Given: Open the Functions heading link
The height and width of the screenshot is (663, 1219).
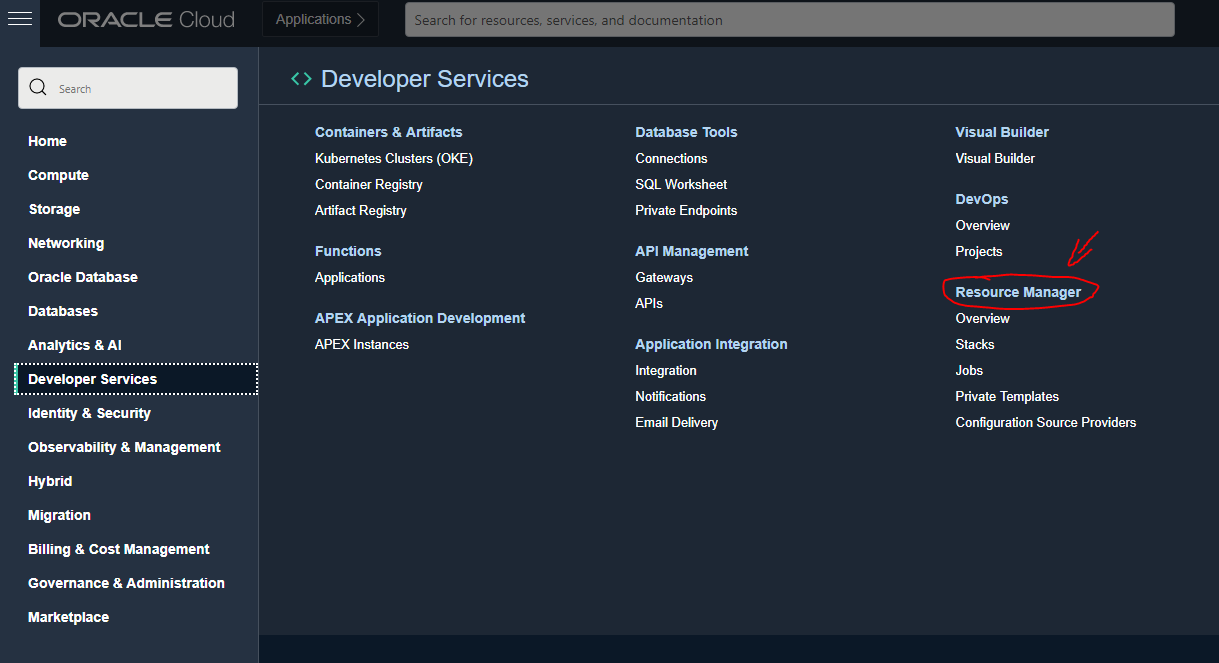Looking at the screenshot, I should point(348,251).
